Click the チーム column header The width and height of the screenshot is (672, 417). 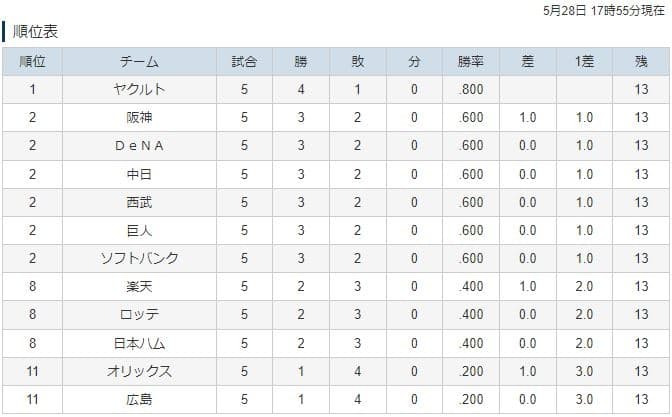click(139, 62)
